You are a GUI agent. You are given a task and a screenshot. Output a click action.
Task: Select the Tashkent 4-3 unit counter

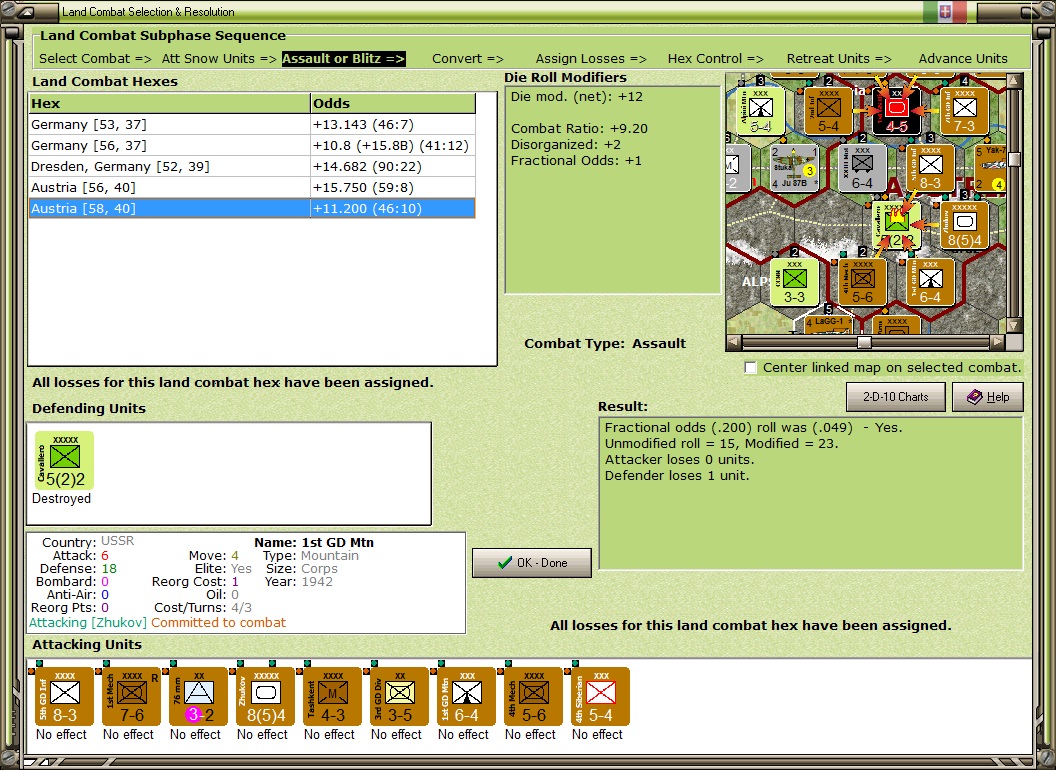[332, 697]
